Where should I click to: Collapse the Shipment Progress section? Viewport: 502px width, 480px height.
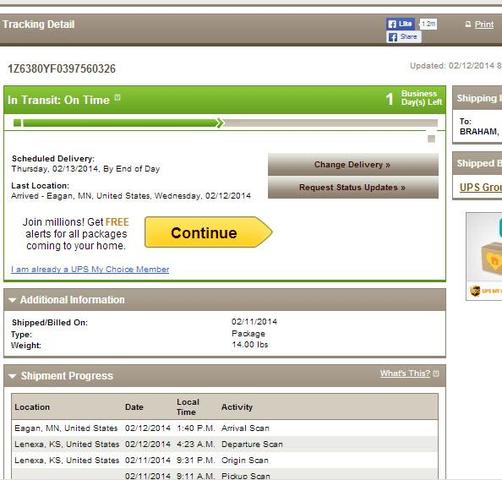click(x=12, y=376)
